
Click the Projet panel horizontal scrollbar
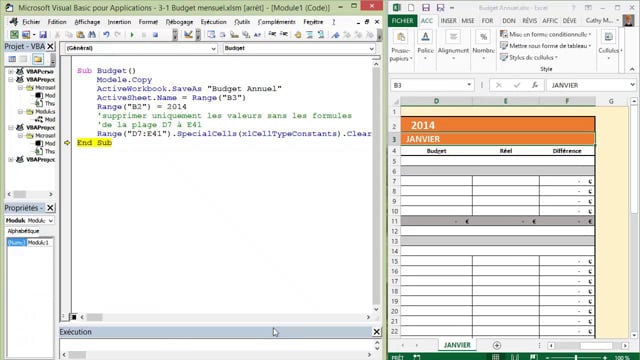30,194
